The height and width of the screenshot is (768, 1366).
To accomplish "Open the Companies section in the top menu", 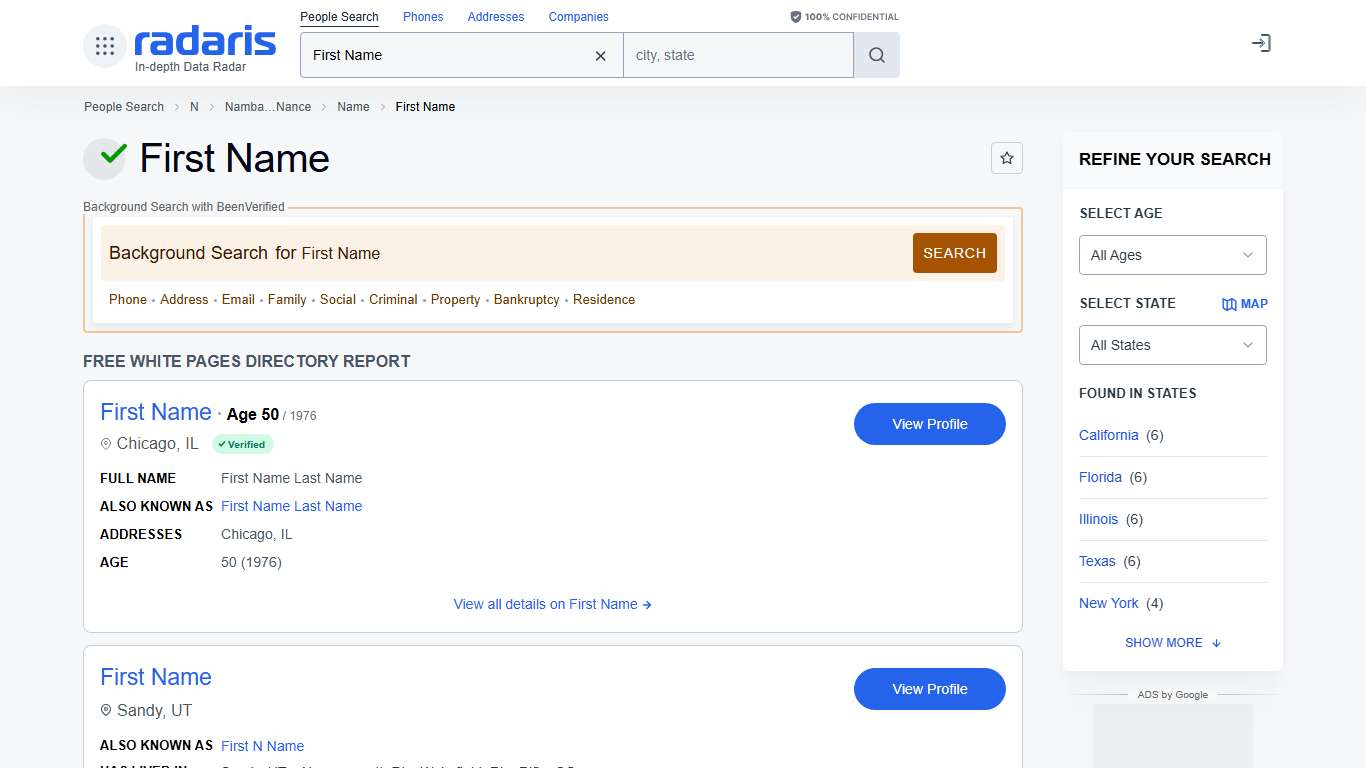I will [578, 16].
